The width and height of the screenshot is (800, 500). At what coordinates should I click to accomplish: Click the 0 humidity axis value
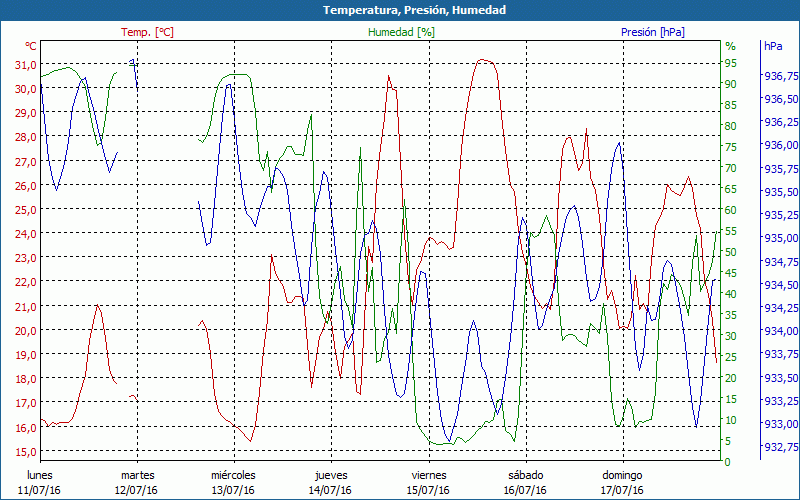[727, 462]
